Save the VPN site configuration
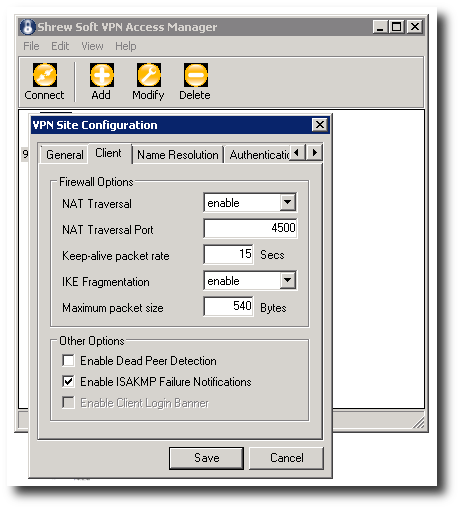The width and height of the screenshot is (460, 509). (x=206, y=458)
